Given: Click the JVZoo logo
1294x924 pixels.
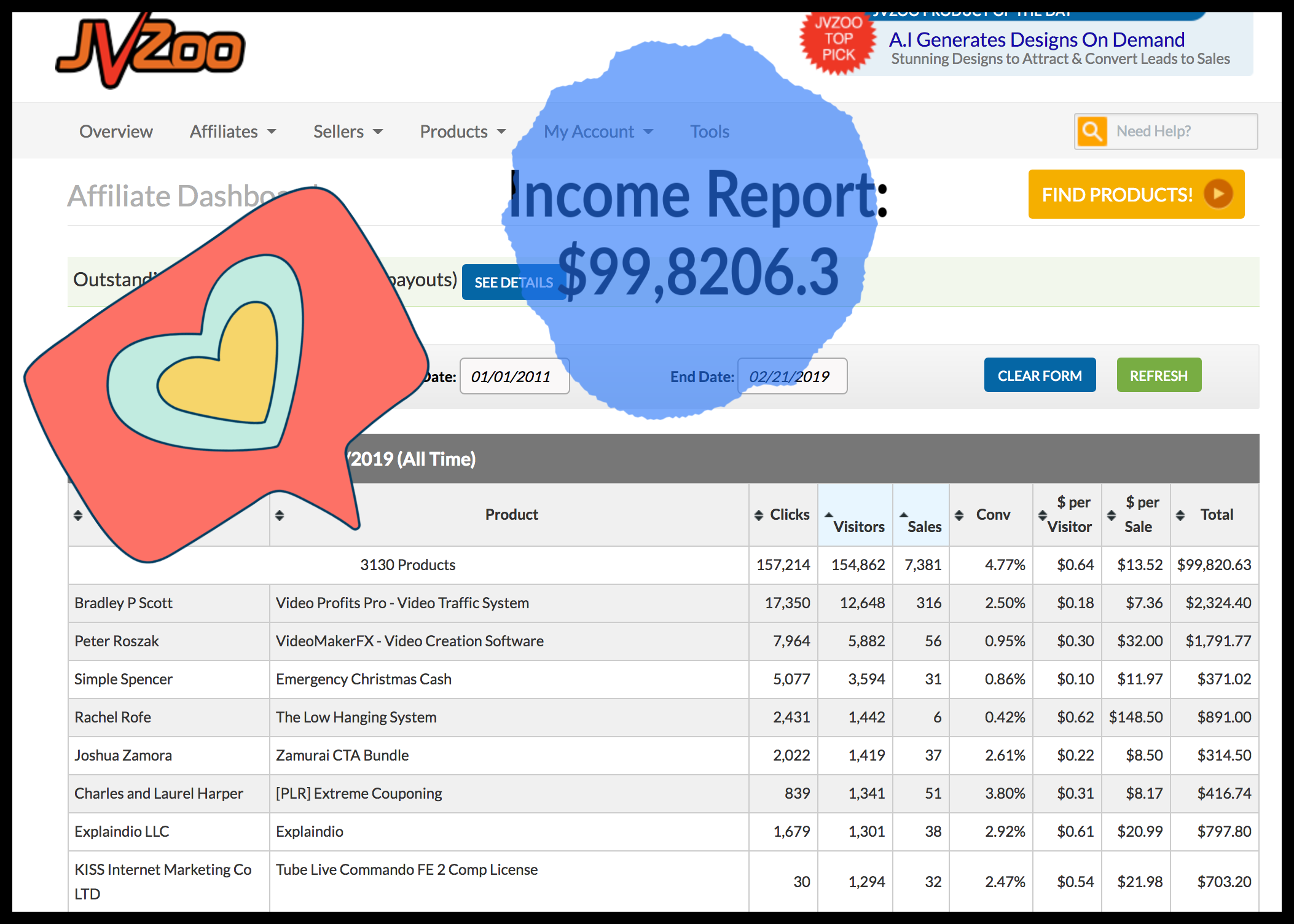Looking at the screenshot, I should (151, 50).
